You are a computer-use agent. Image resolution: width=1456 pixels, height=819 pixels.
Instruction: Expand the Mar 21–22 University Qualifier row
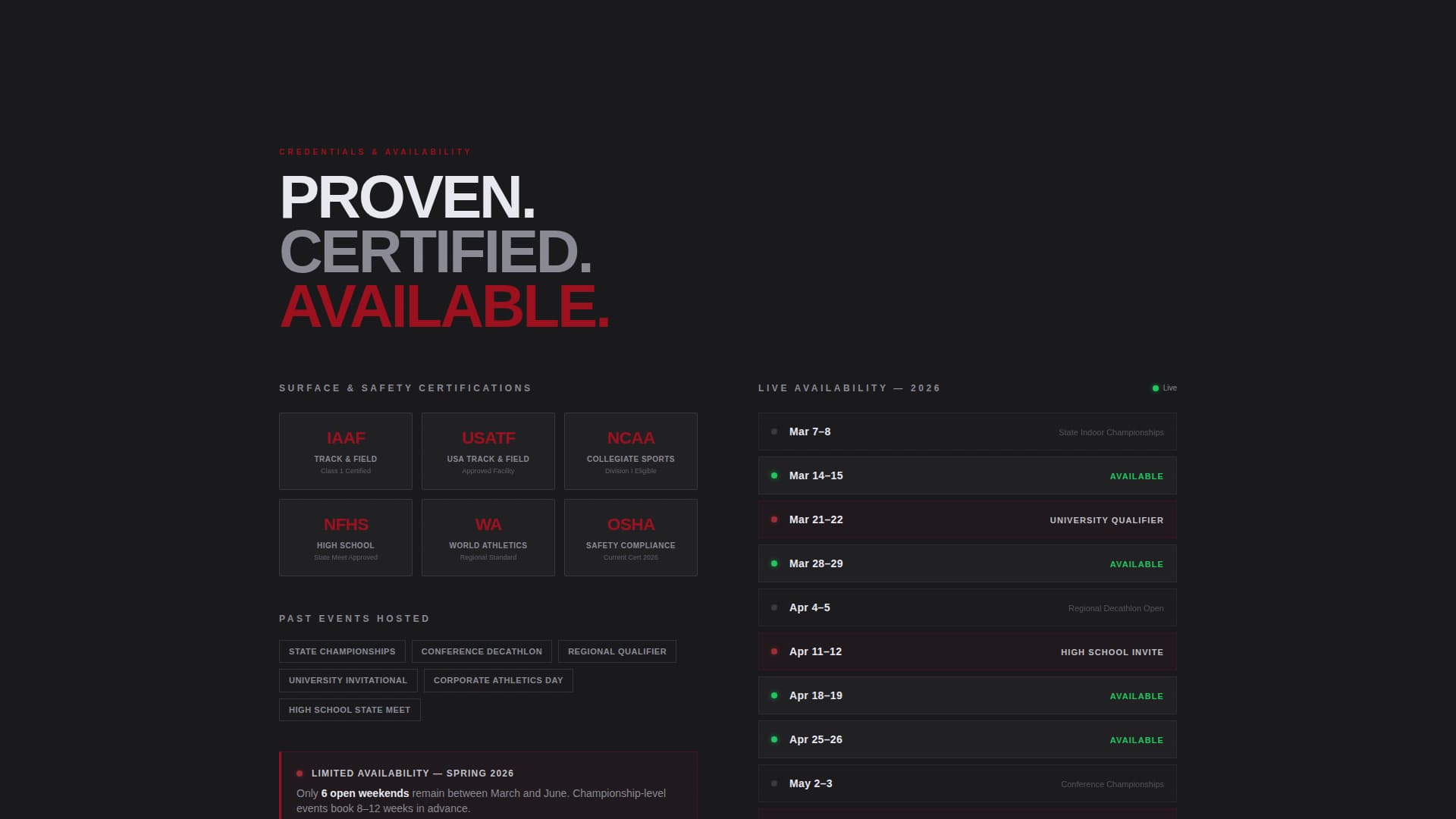[x=967, y=519]
